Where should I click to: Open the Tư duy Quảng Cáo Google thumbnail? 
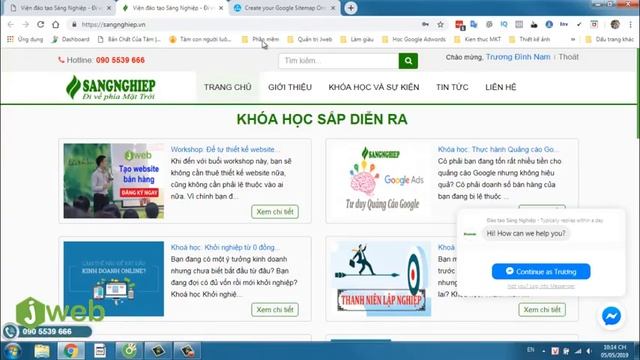[381, 181]
